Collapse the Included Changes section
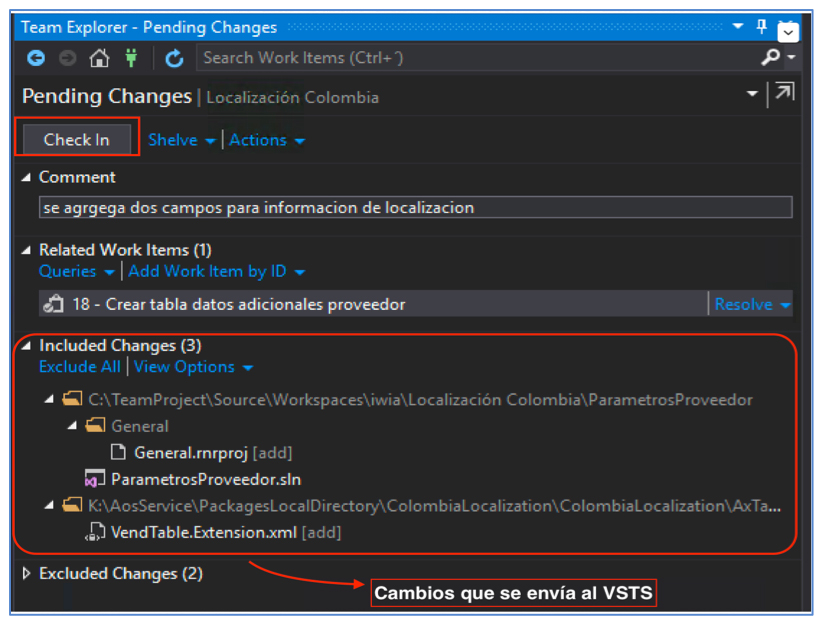822x624 pixels. point(26,346)
